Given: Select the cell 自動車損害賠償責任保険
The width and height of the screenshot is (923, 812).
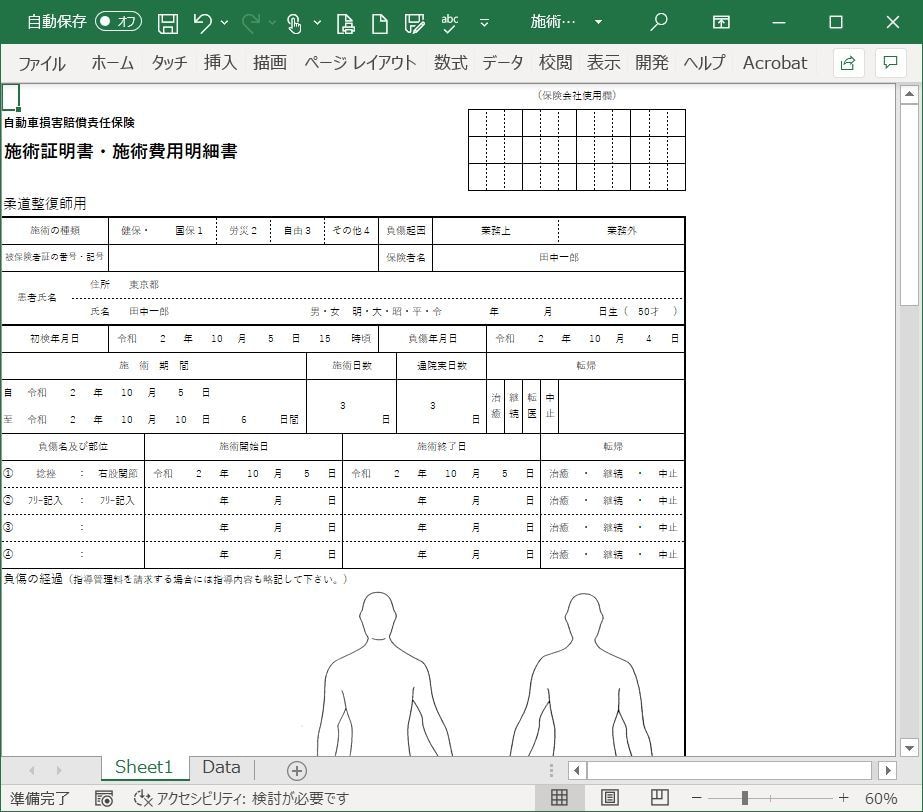Looking at the screenshot, I should click(69, 122).
